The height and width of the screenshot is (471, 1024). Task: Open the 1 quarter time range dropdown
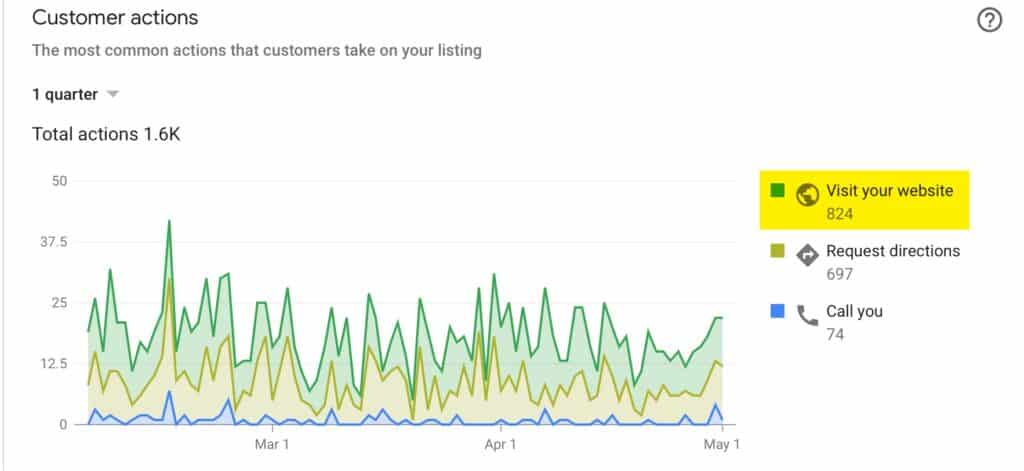pyautogui.click(x=66, y=94)
